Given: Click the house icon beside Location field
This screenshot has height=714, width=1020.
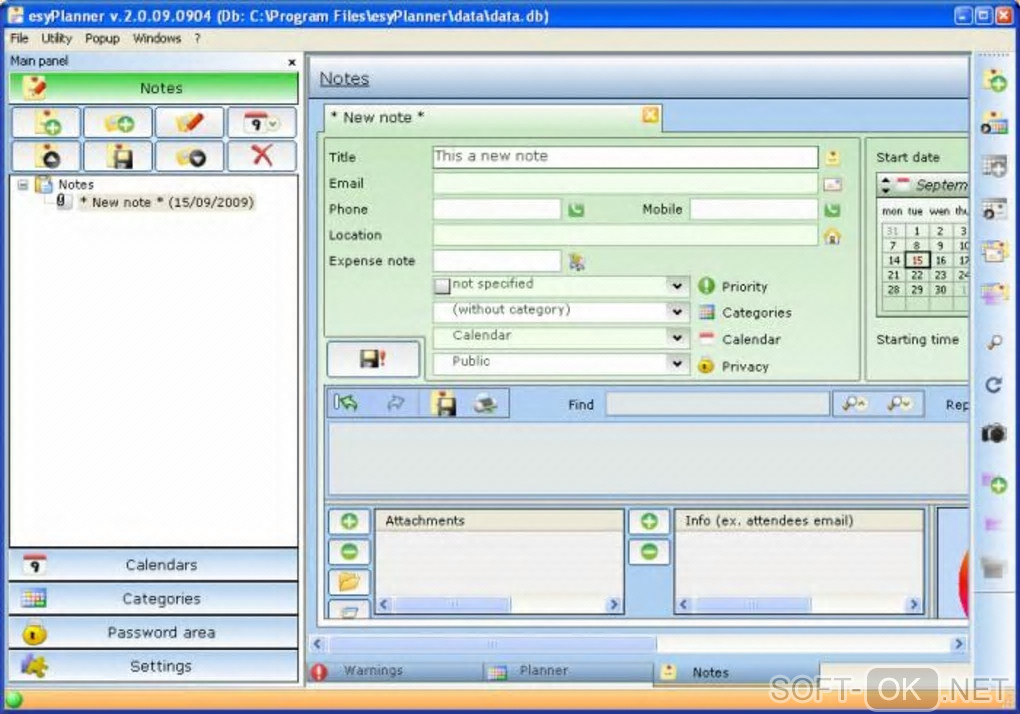Looking at the screenshot, I should pyautogui.click(x=832, y=236).
